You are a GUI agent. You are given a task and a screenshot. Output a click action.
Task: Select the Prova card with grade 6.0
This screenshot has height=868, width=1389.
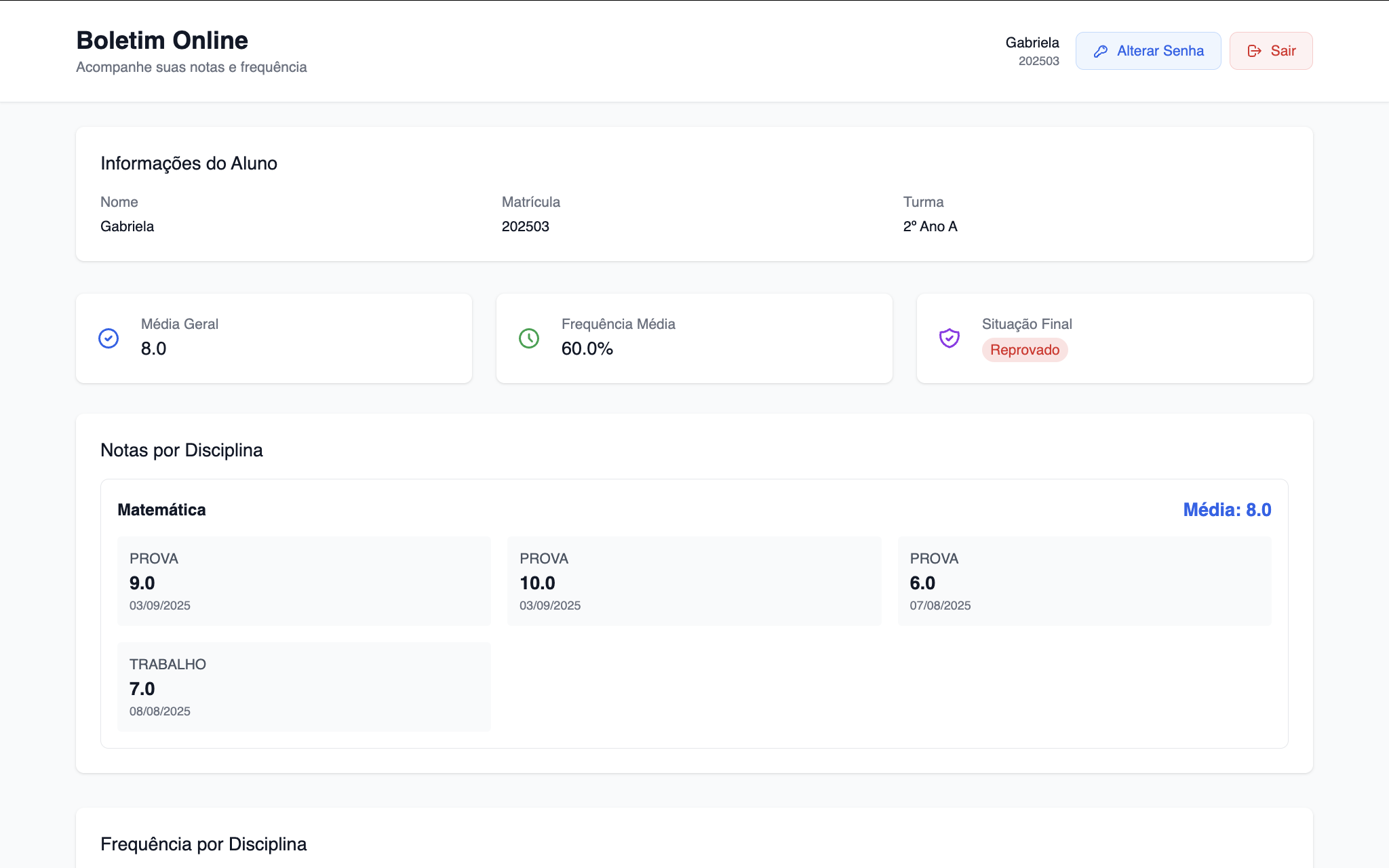point(1084,580)
